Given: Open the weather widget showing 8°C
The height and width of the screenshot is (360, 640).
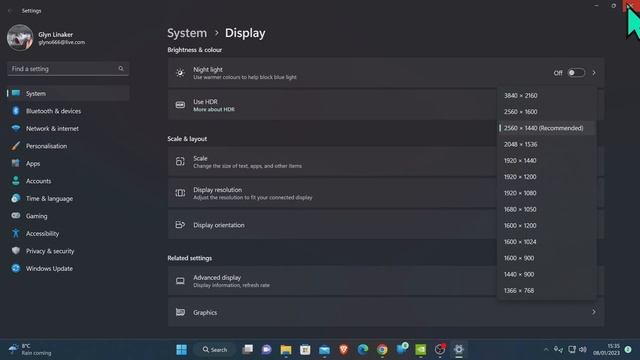Looking at the screenshot, I should pyautogui.click(x=31, y=349).
